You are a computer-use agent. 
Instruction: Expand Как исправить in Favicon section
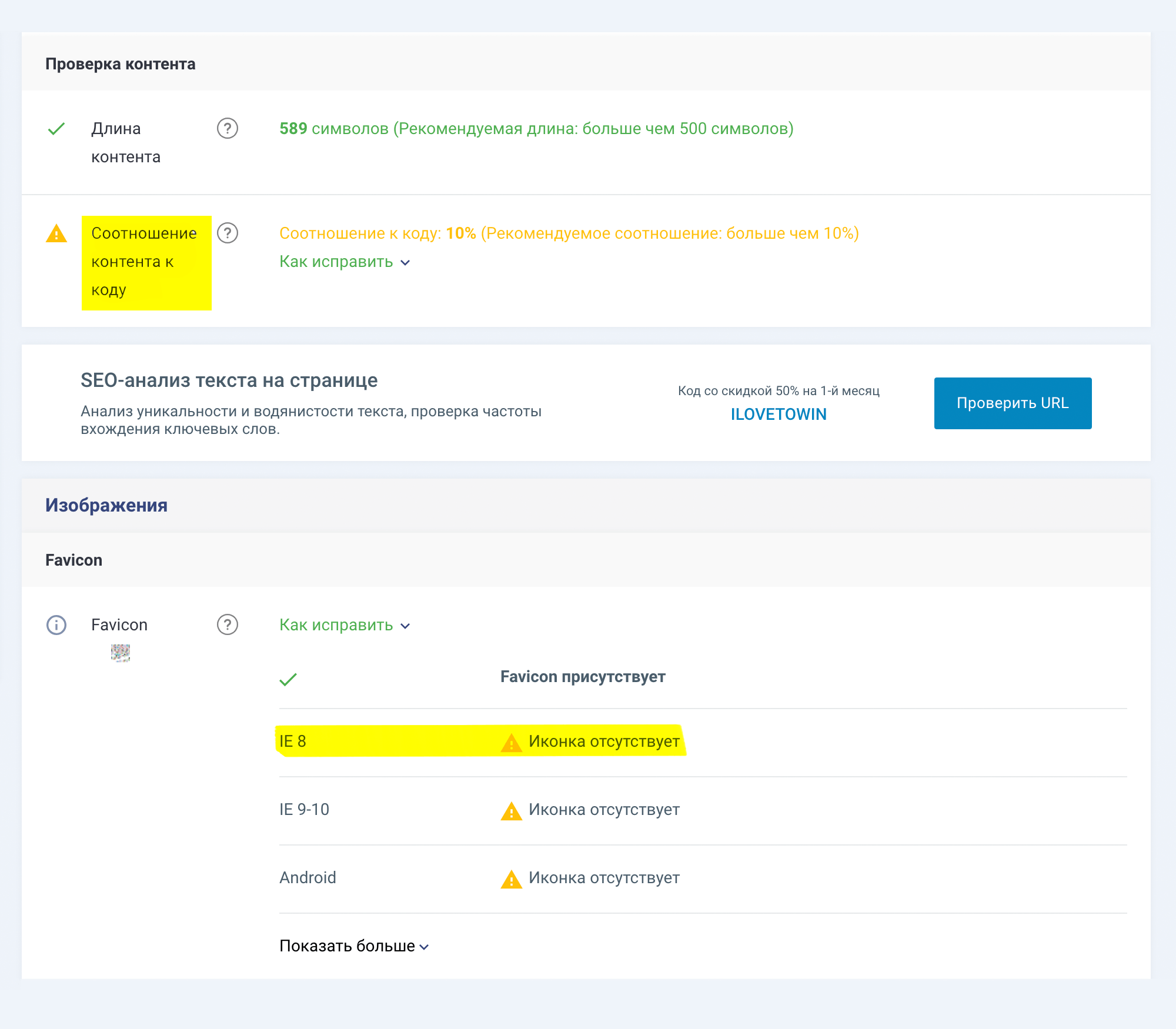345,625
